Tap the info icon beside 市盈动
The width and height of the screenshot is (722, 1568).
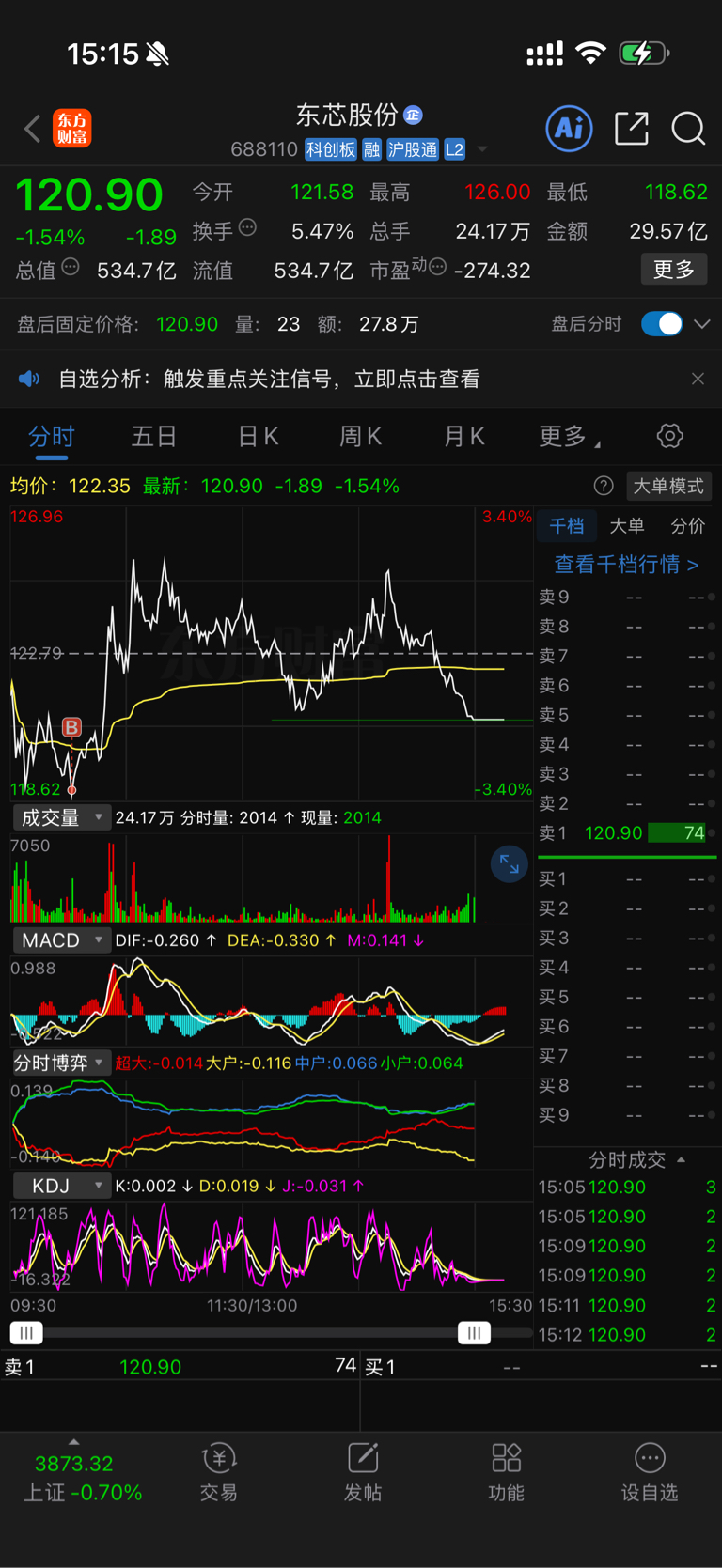[x=437, y=268]
